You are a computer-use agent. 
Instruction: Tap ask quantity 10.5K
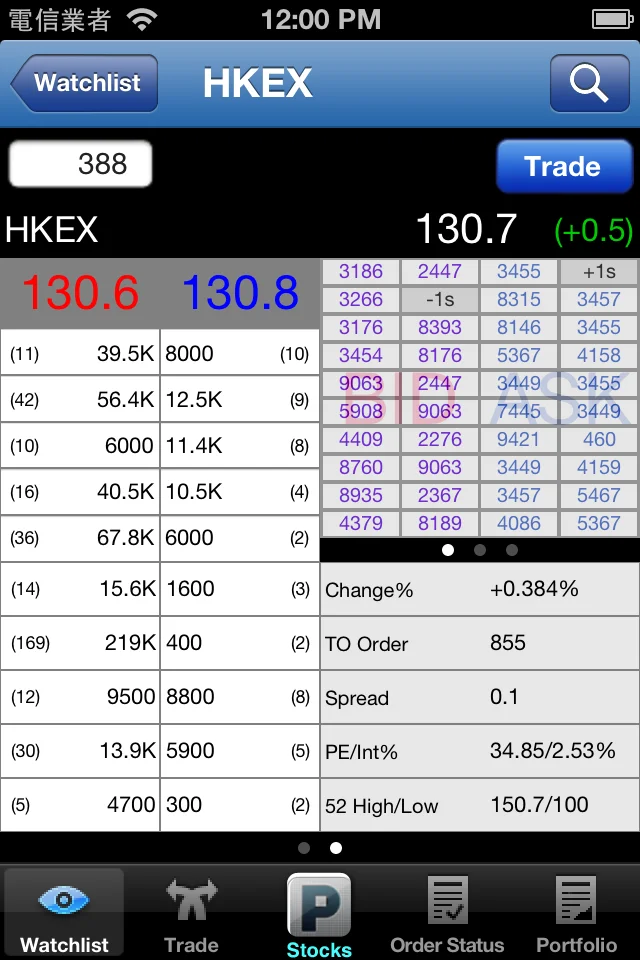coord(194,492)
